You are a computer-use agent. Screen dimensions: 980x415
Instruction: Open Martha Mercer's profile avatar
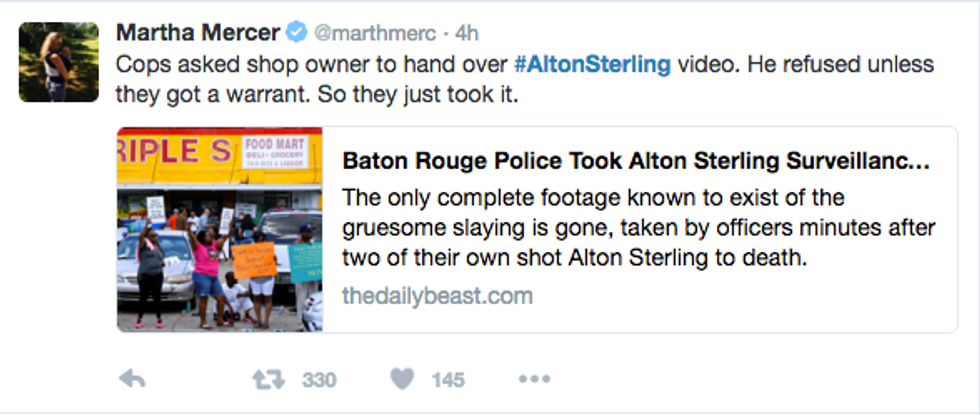pos(58,62)
